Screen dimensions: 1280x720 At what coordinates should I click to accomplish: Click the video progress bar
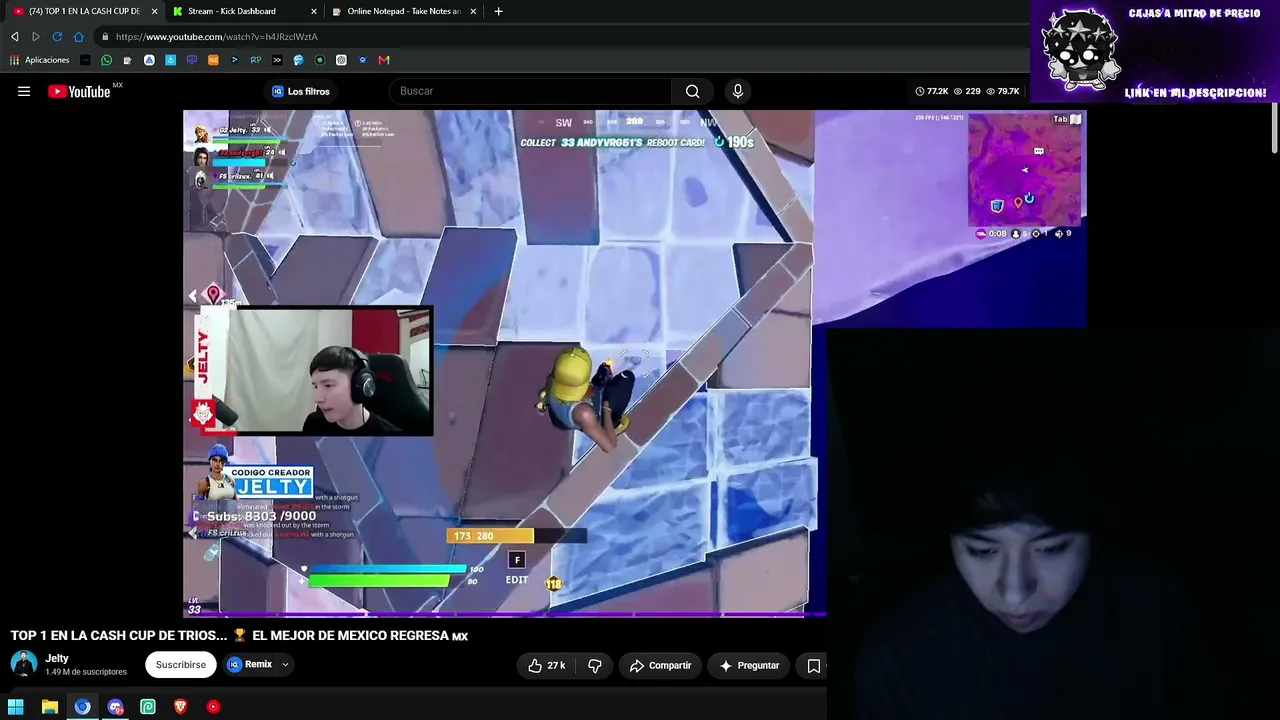pos(505,614)
